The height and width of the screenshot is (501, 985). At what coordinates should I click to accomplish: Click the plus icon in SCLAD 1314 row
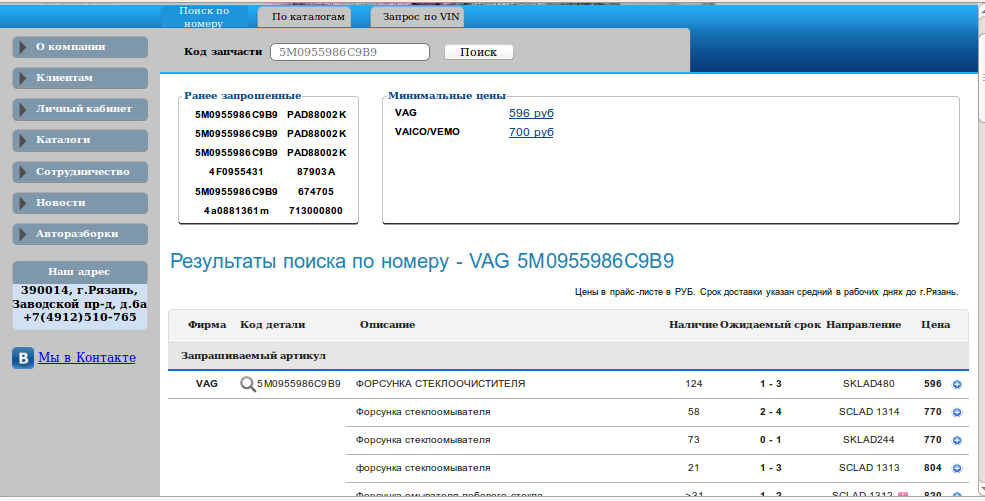tap(957, 412)
